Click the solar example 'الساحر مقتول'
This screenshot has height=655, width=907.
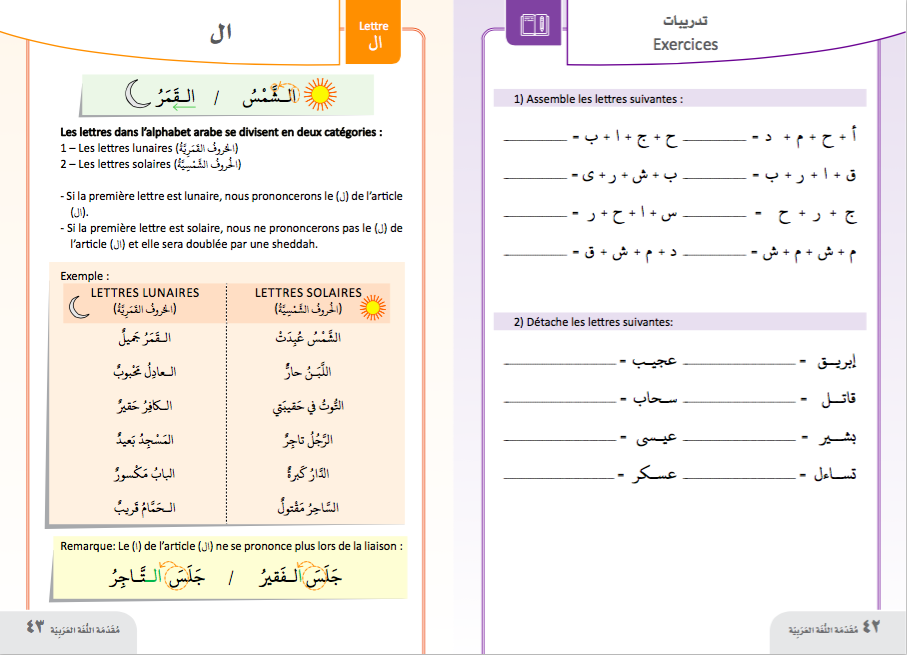[x=308, y=507]
